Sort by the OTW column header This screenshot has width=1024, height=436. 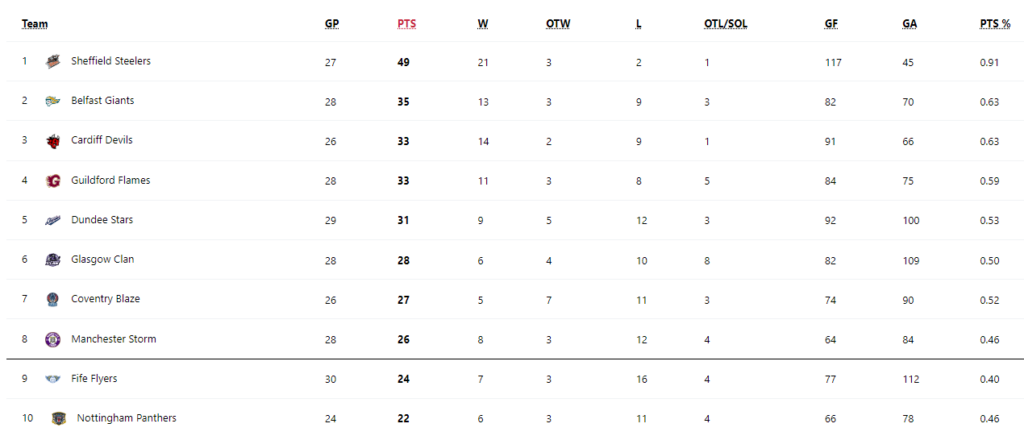(x=558, y=24)
